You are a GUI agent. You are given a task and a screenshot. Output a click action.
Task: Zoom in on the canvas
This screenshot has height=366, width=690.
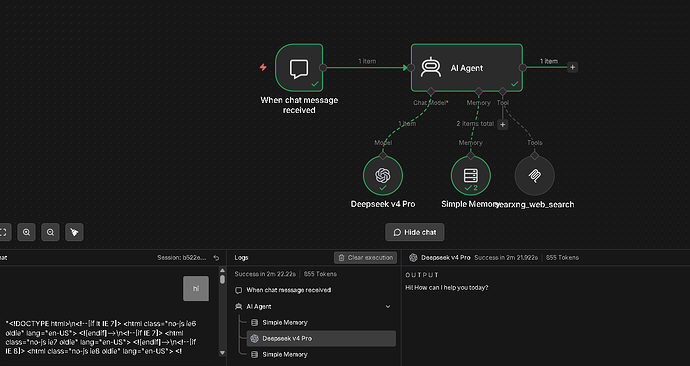pyautogui.click(x=26, y=232)
